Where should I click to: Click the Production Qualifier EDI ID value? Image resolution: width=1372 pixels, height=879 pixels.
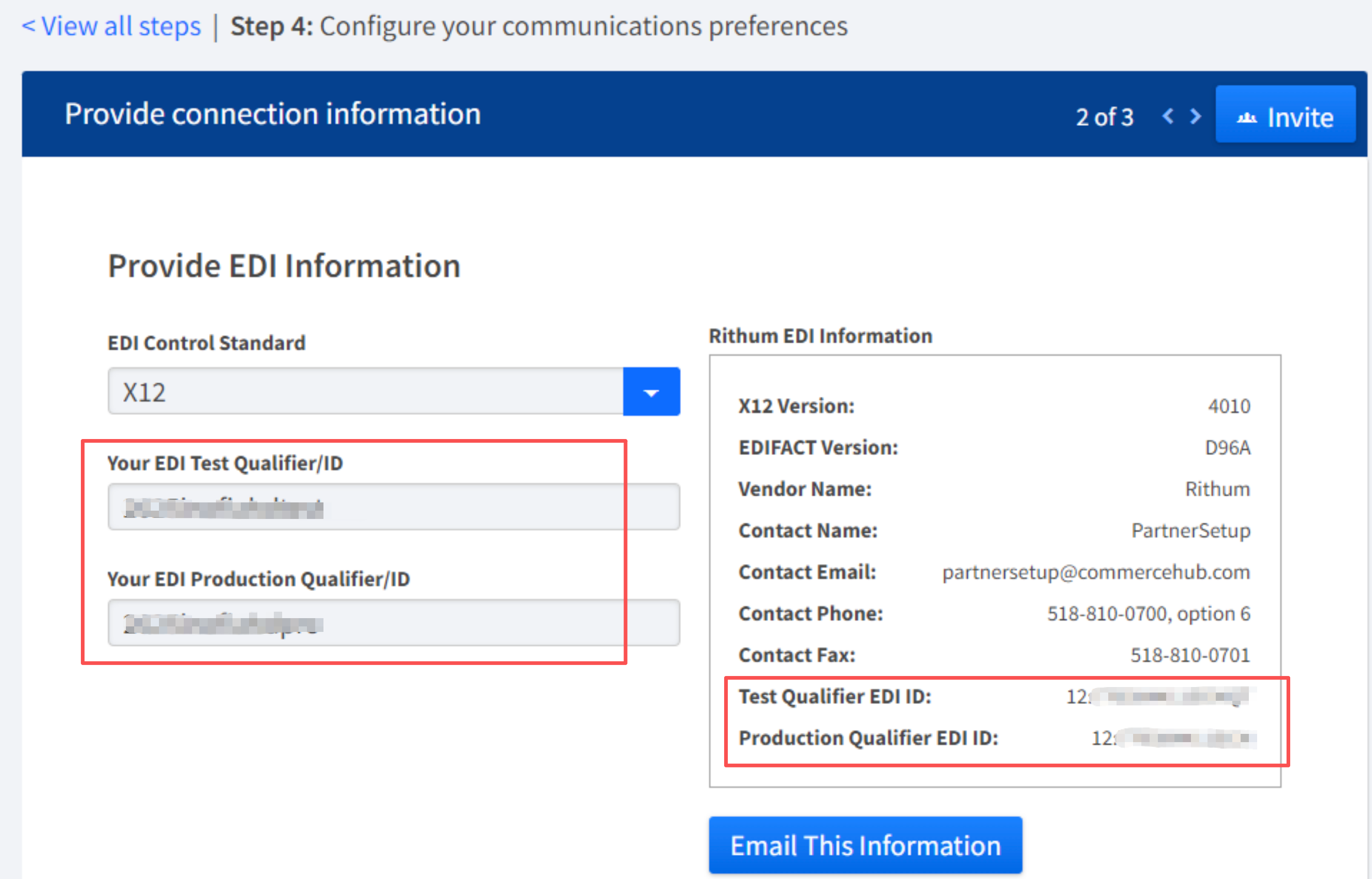(1174, 738)
